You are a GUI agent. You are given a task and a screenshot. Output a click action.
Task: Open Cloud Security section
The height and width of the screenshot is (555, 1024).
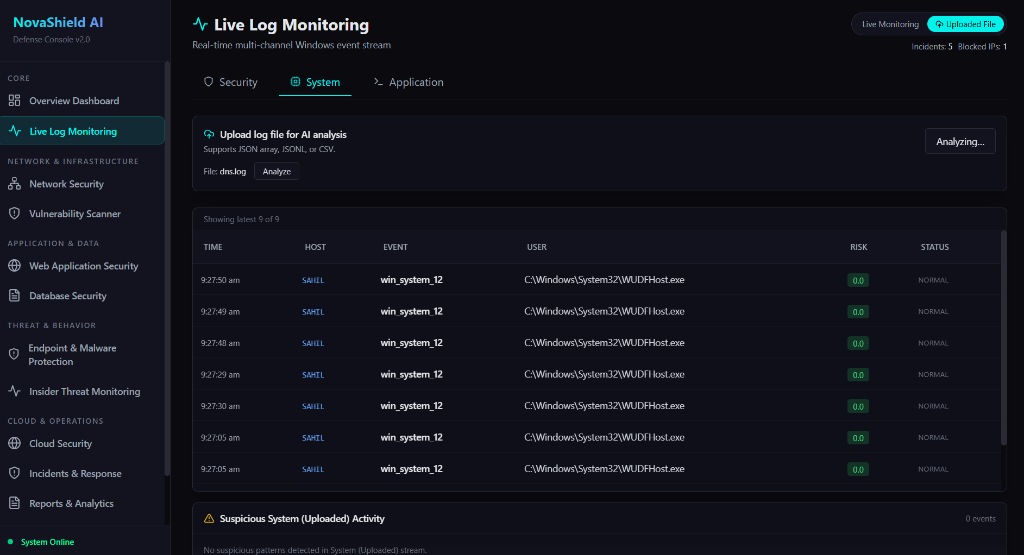(82, 443)
